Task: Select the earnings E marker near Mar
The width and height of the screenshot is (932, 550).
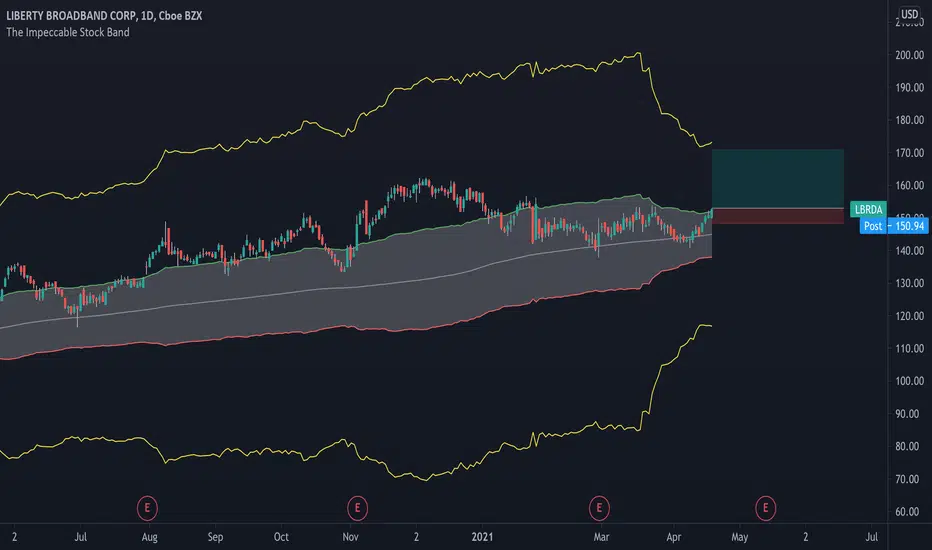Action: [599, 508]
